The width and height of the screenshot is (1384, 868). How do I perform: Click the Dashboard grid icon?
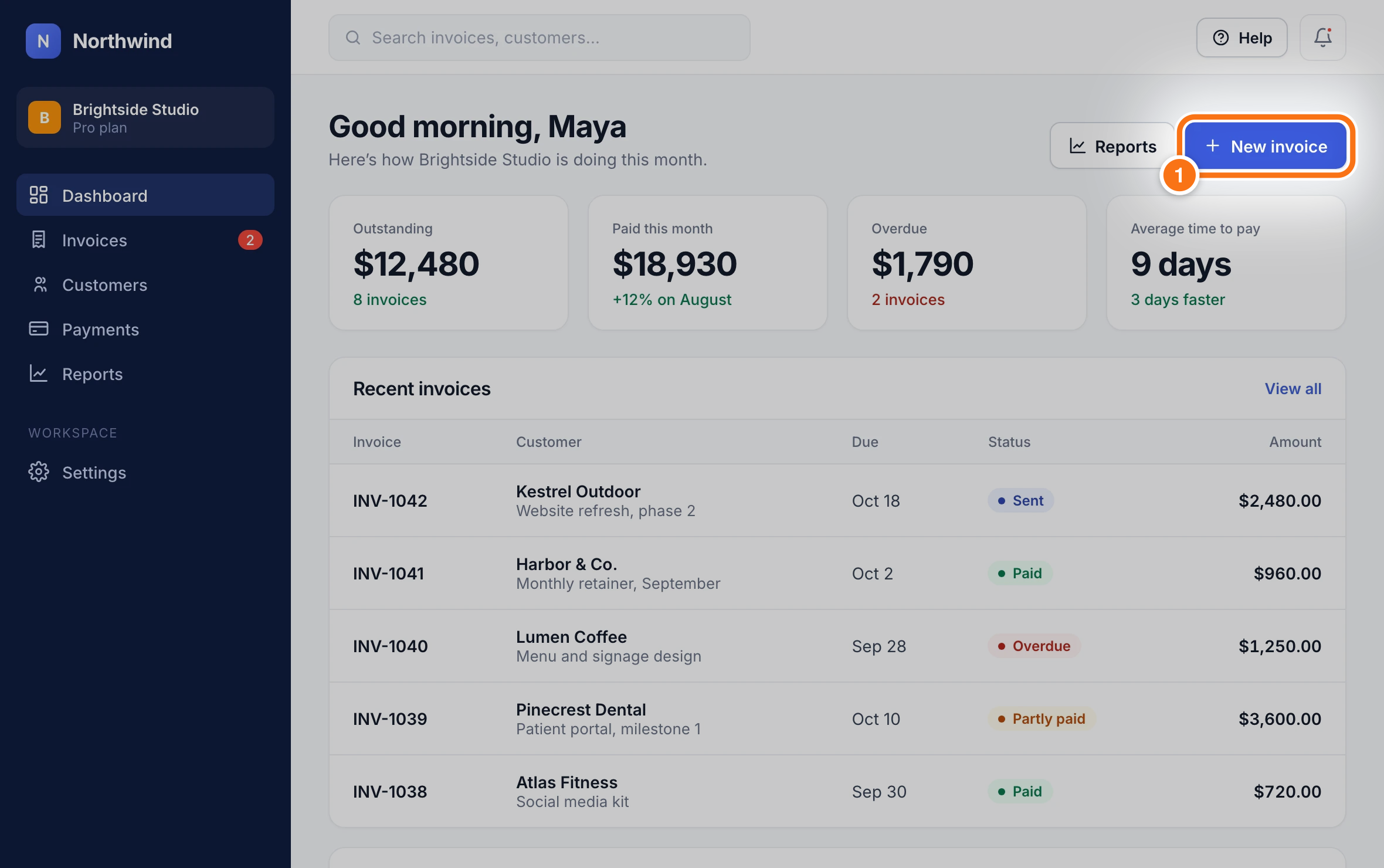(x=39, y=195)
